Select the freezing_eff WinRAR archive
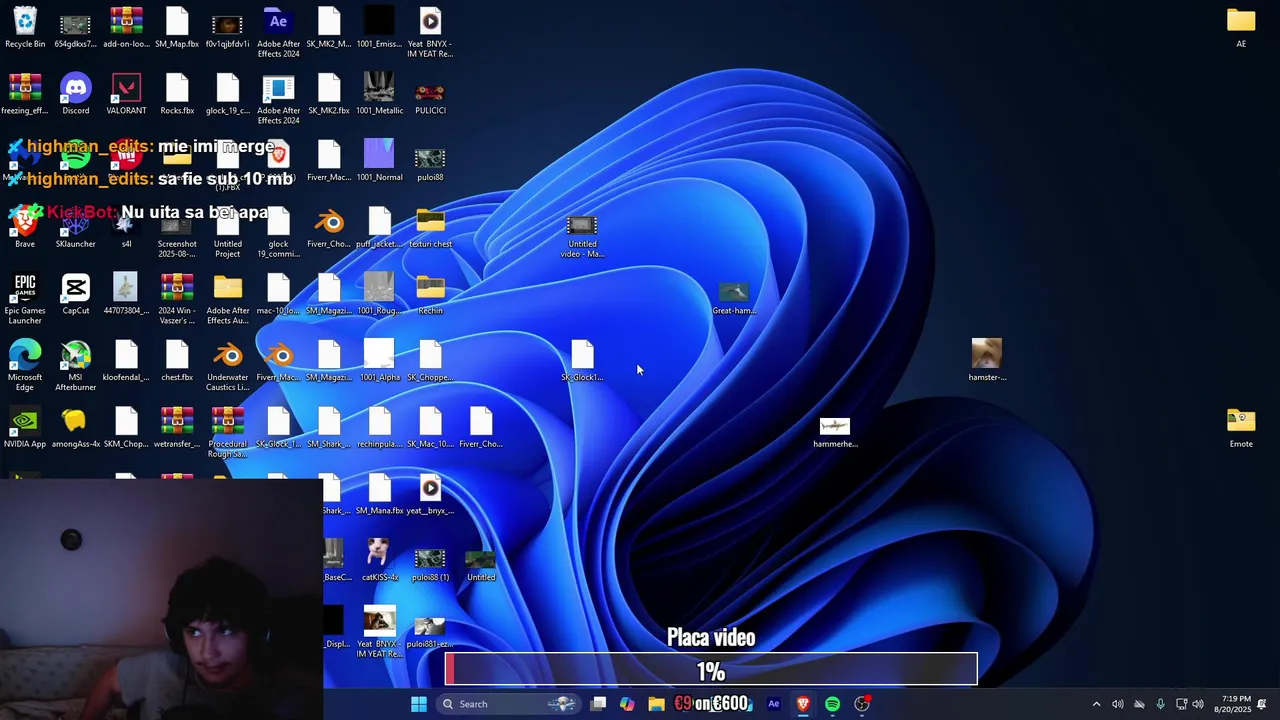Image resolution: width=1280 pixels, height=720 pixels. click(x=25, y=95)
